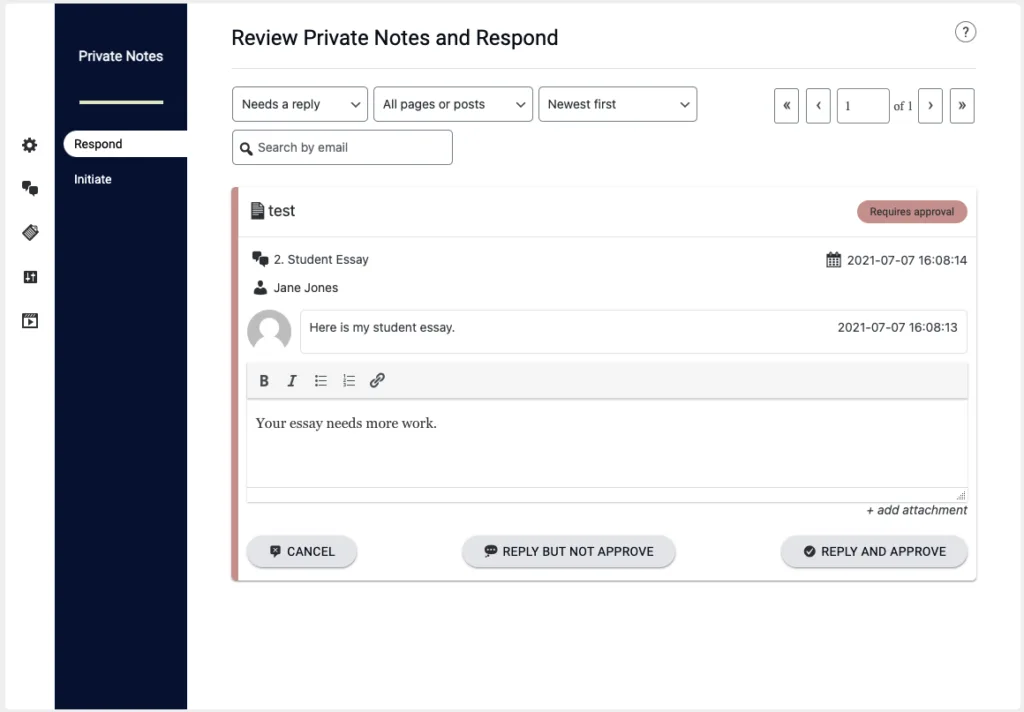Click the 2021-07-07 16:08:14 timestamp

907,260
